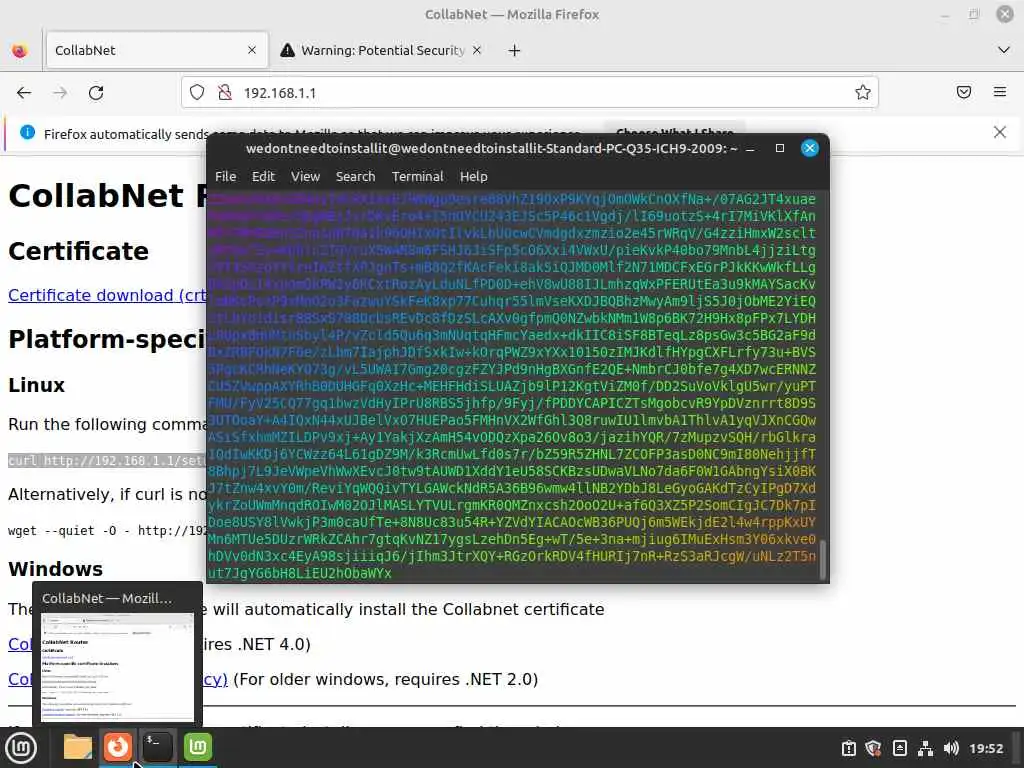Open the update manager shield tray icon
1024x768 pixels.
873,748
